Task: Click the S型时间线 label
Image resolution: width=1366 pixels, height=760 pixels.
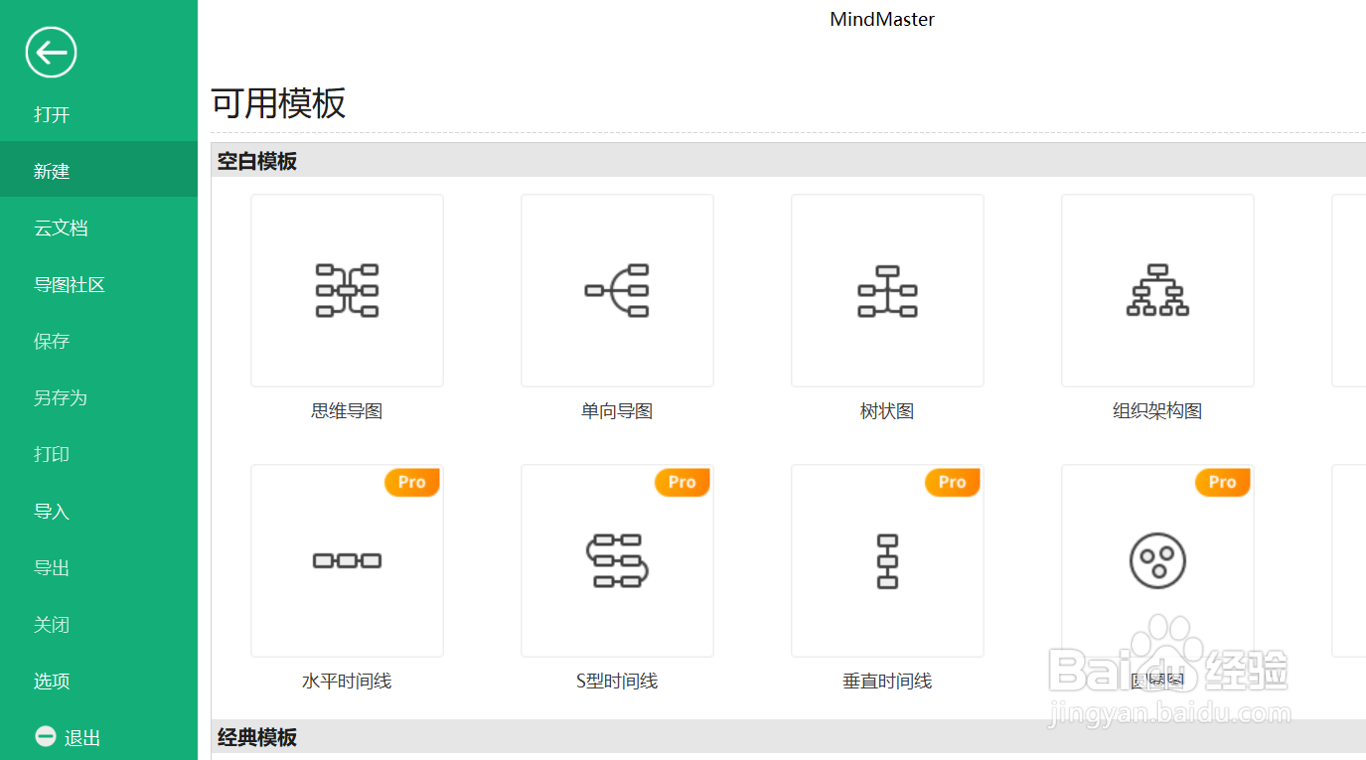Action: pyautogui.click(x=617, y=681)
